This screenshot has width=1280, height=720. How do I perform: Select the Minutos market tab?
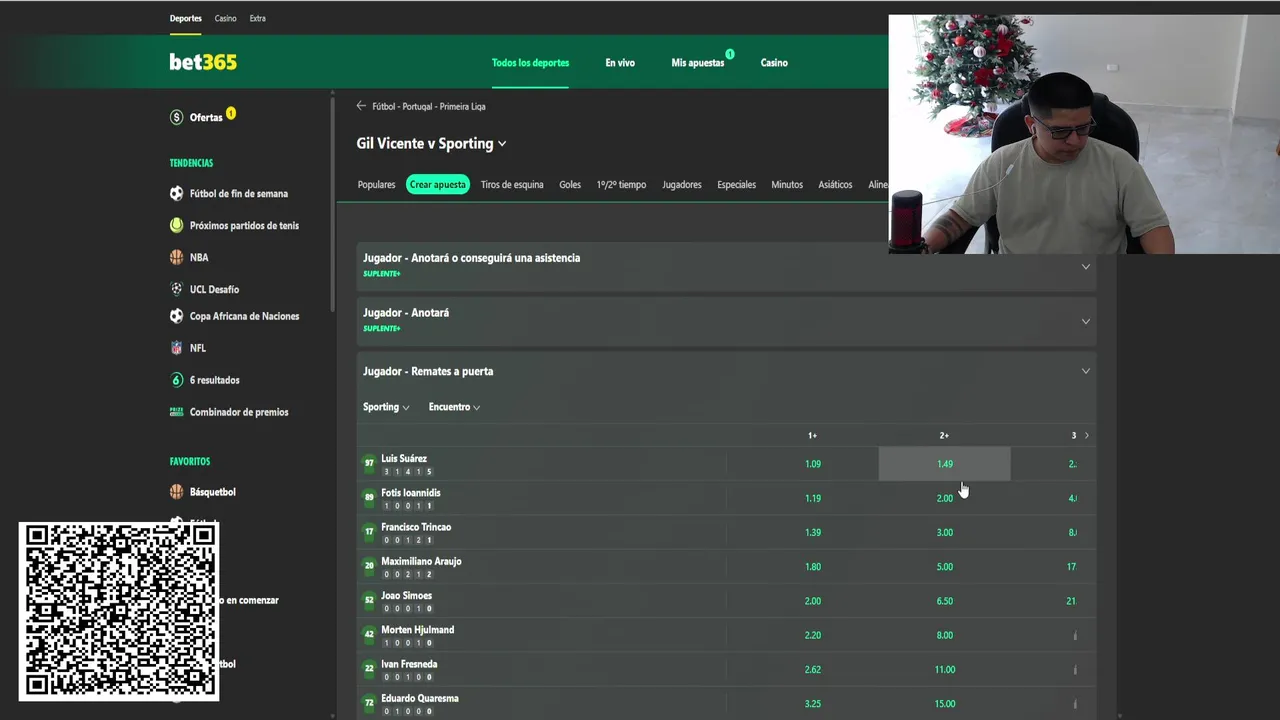pos(787,185)
